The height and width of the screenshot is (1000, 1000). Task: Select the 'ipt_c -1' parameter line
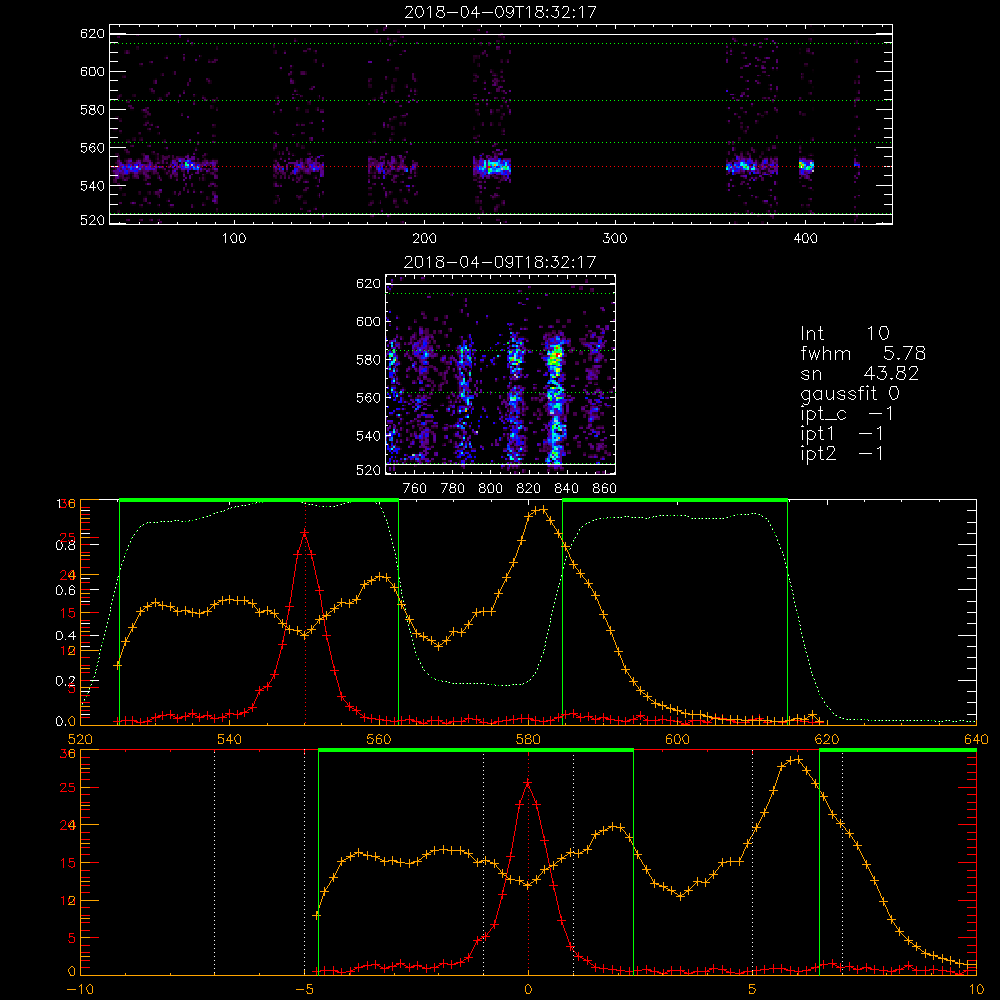pyautogui.click(x=847, y=414)
